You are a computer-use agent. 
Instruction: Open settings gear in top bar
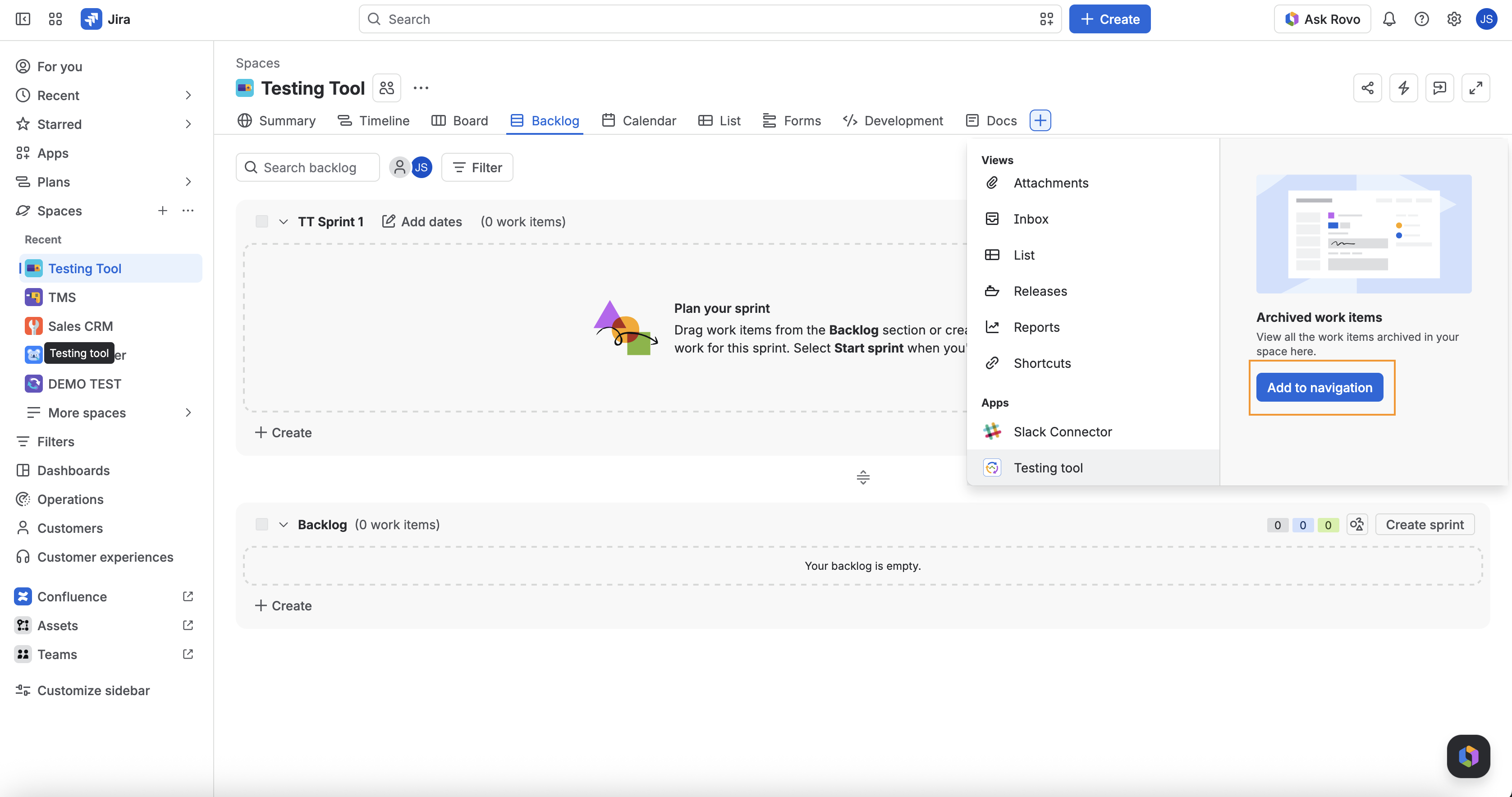click(x=1453, y=19)
